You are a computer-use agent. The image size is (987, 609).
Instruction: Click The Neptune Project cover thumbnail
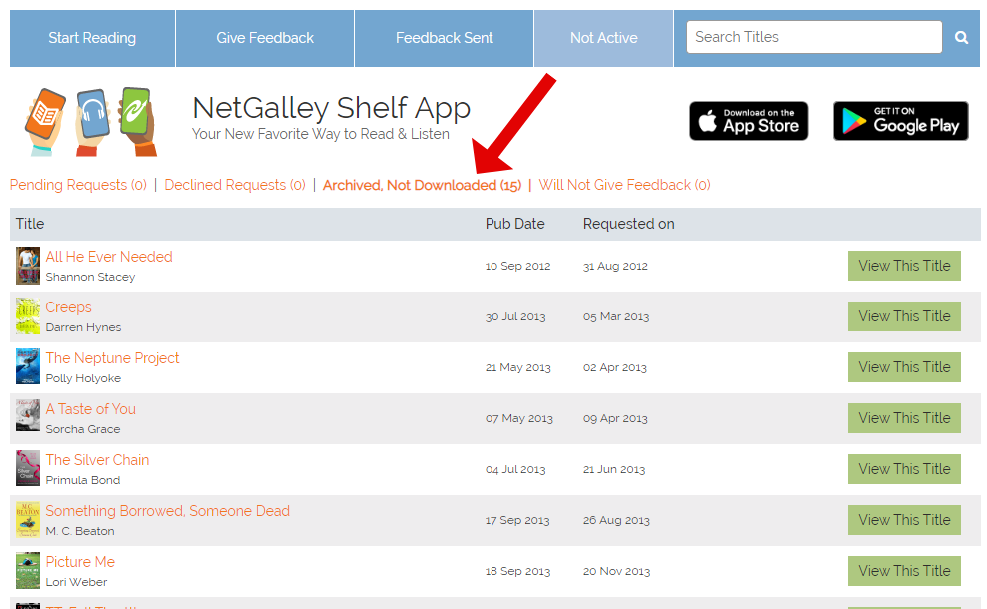pyautogui.click(x=28, y=367)
